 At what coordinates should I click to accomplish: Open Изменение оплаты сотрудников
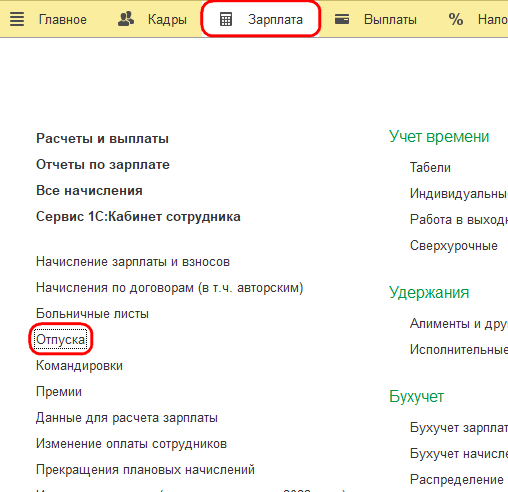click(x=131, y=444)
